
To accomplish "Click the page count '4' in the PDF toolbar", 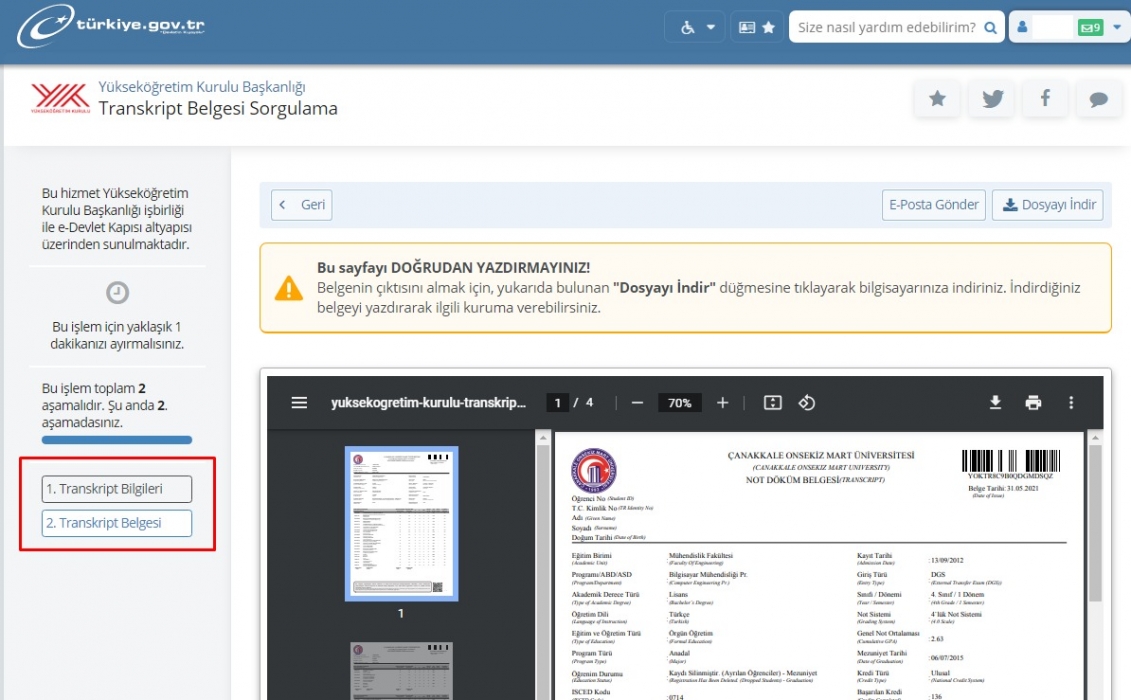I will point(589,403).
